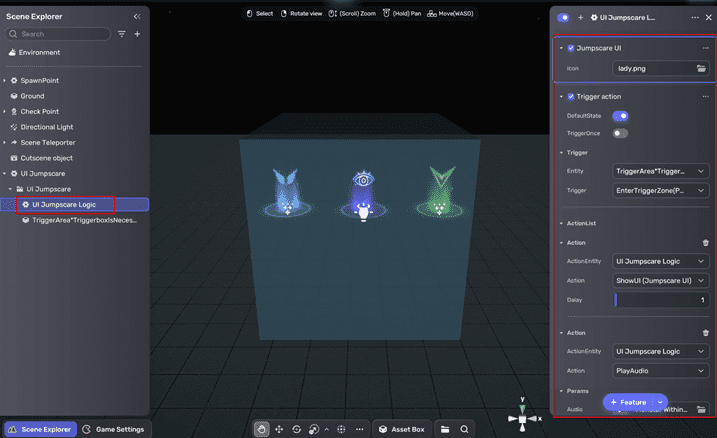
Task: Open the Trigger Entity dropdown
Action: tap(661, 172)
